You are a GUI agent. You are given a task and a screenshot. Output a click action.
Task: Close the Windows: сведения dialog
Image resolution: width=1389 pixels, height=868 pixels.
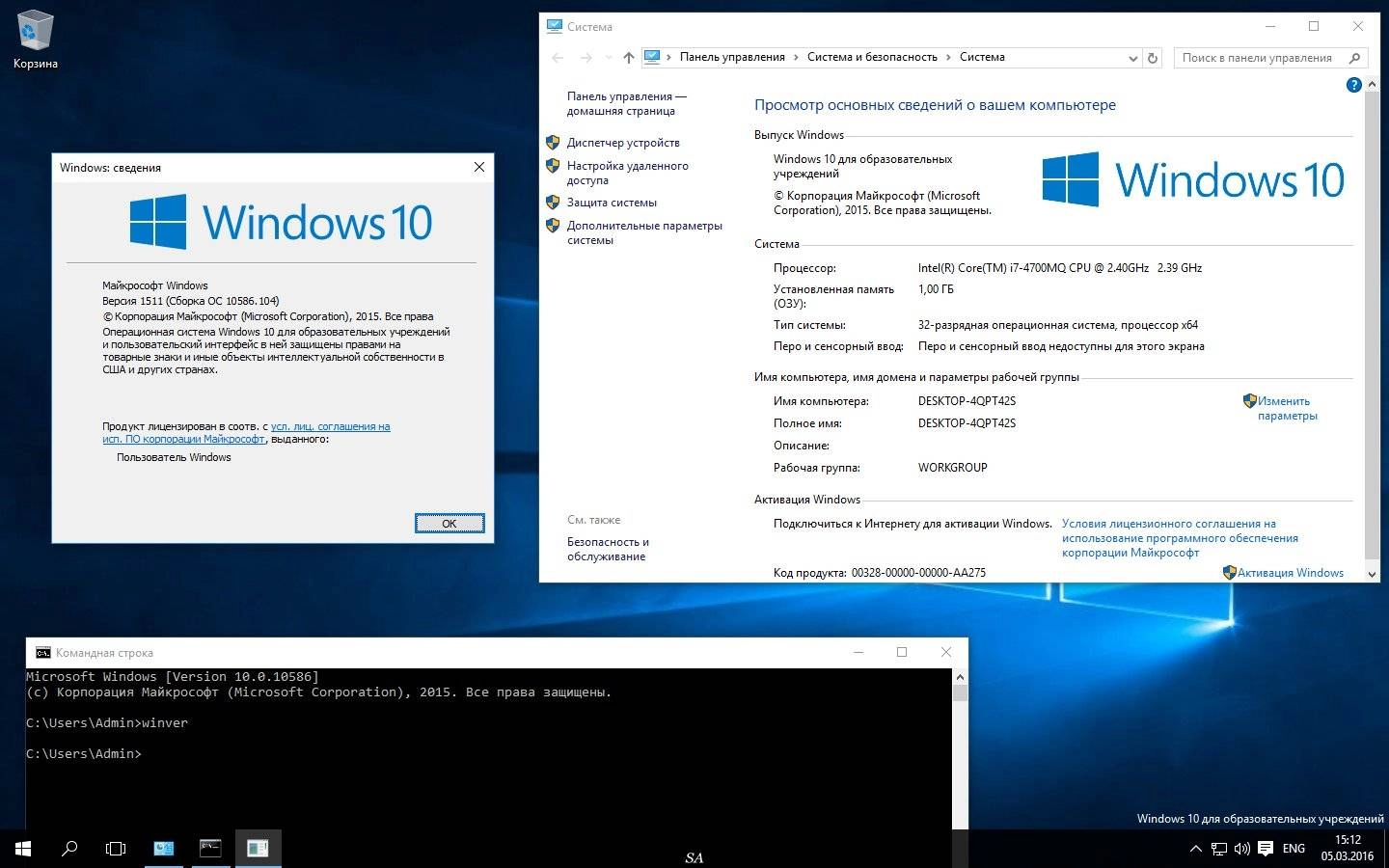tap(479, 167)
